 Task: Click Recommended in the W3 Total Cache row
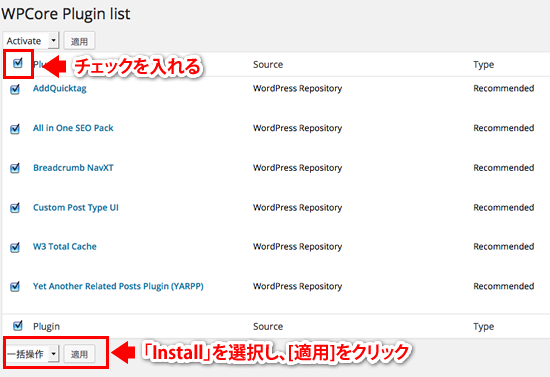[x=504, y=247]
